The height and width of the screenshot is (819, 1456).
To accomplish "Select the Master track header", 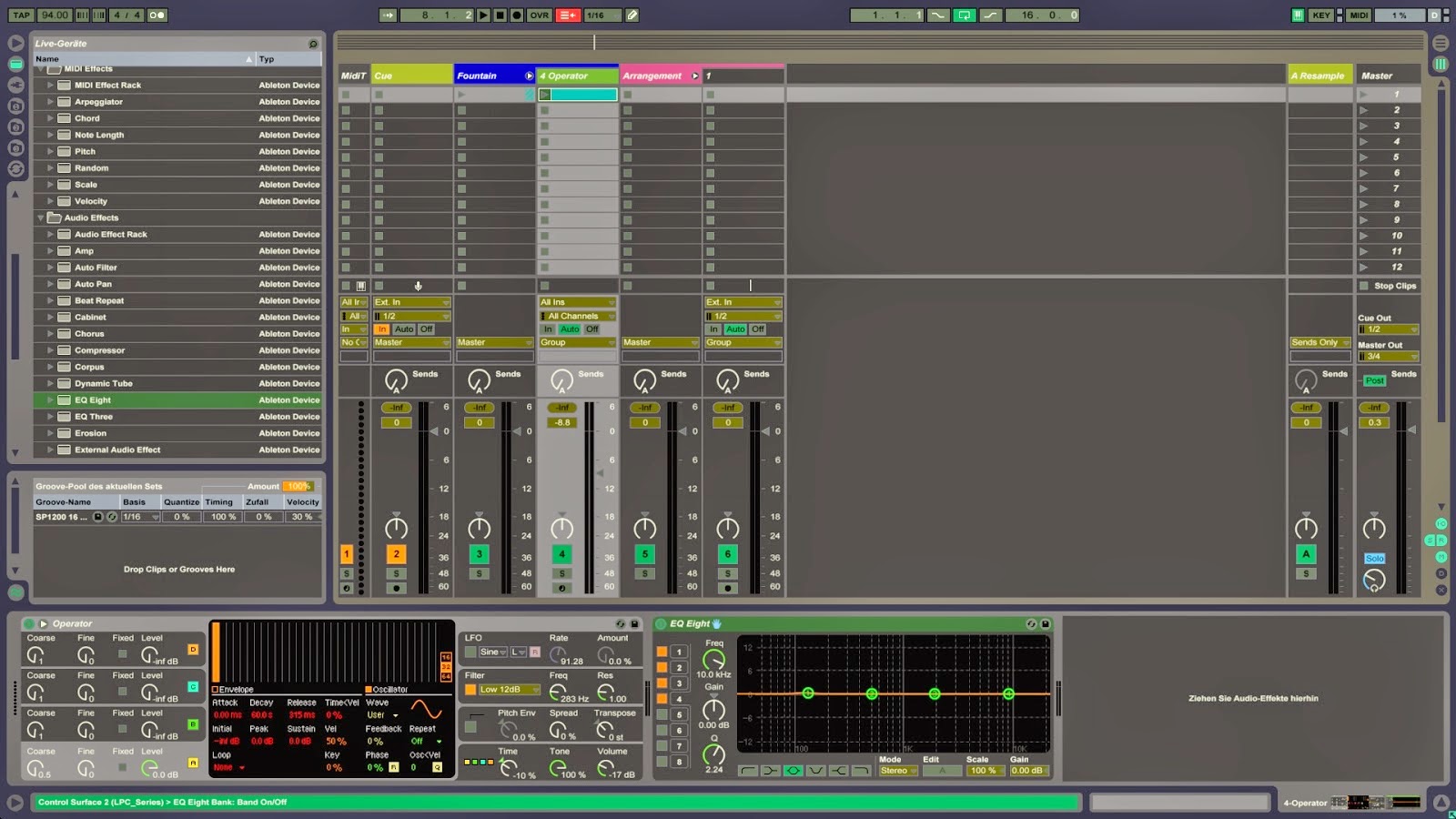I will (1388, 76).
